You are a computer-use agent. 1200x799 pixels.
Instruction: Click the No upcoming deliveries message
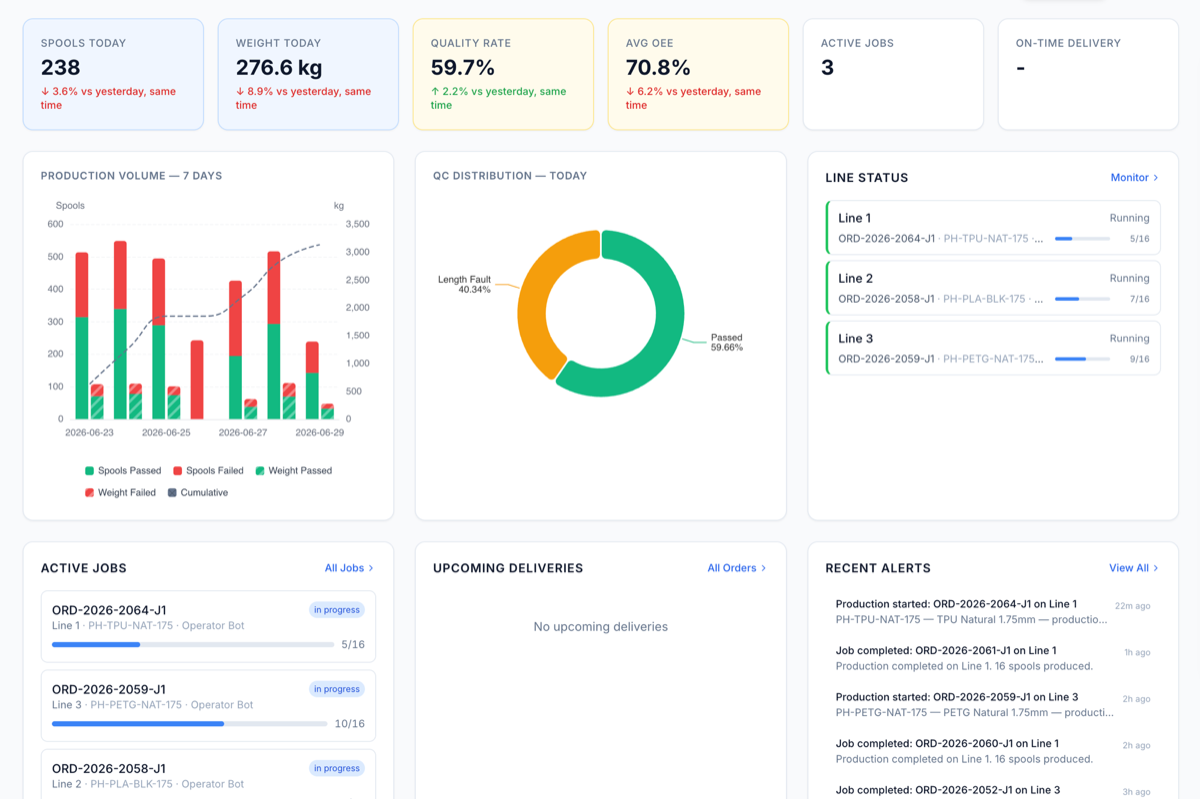coord(601,627)
